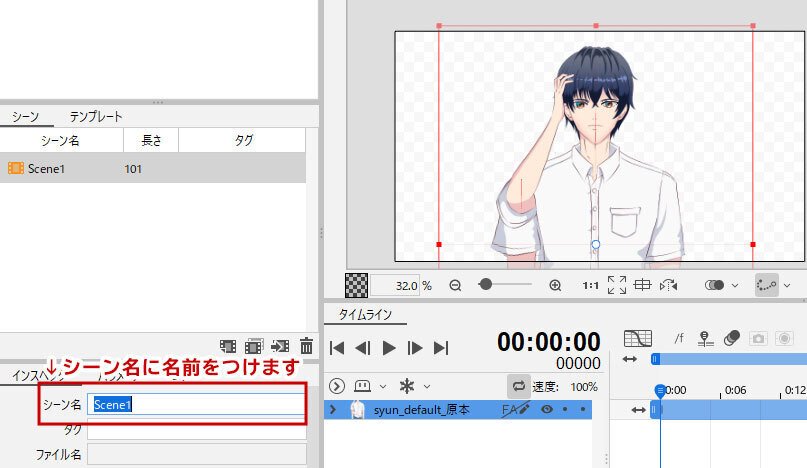The image size is (807, 468).
Task: Jump to the last frame
Action: point(441,348)
